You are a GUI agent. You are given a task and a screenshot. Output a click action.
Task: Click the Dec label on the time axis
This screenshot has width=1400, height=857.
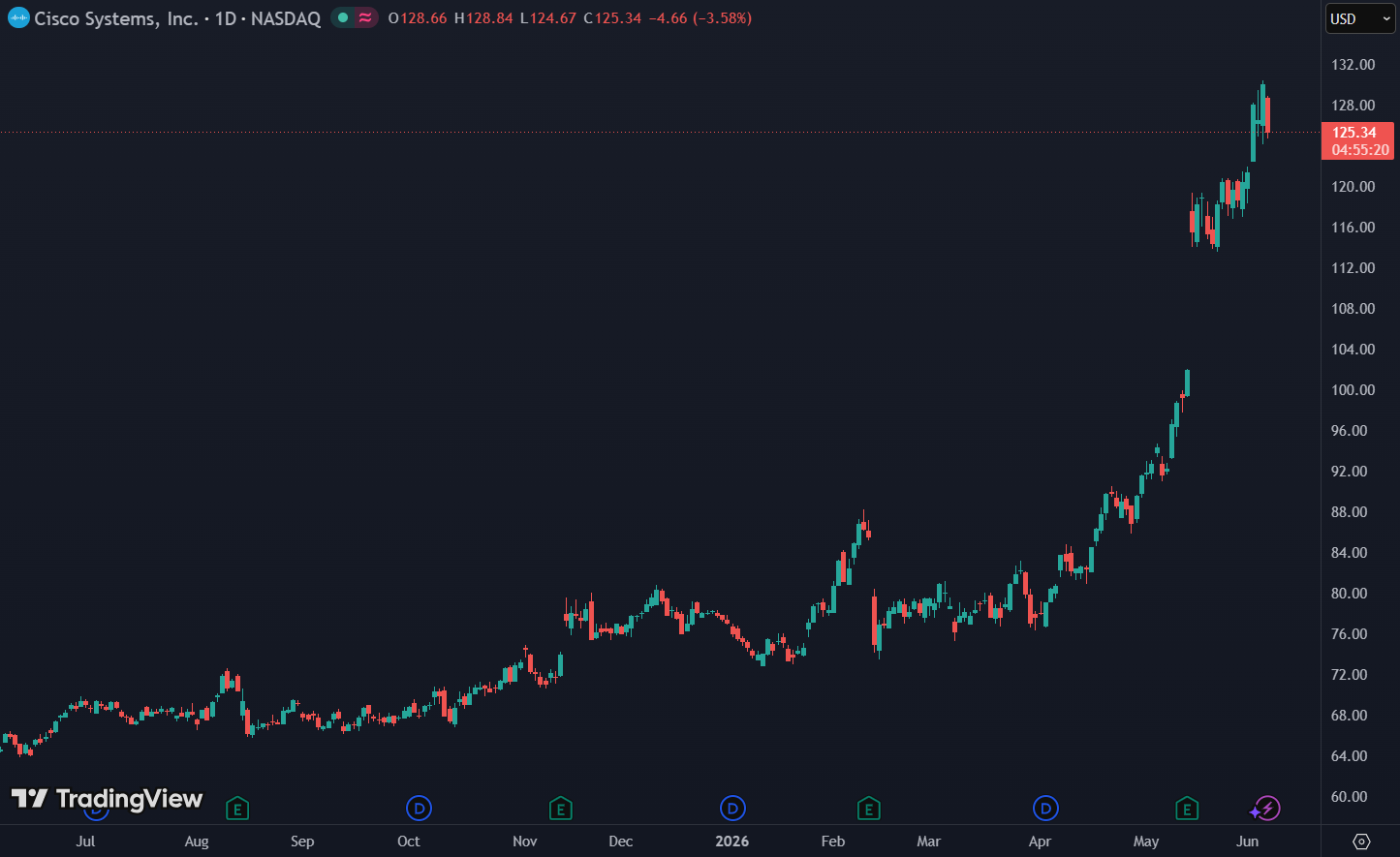tap(621, 842)
